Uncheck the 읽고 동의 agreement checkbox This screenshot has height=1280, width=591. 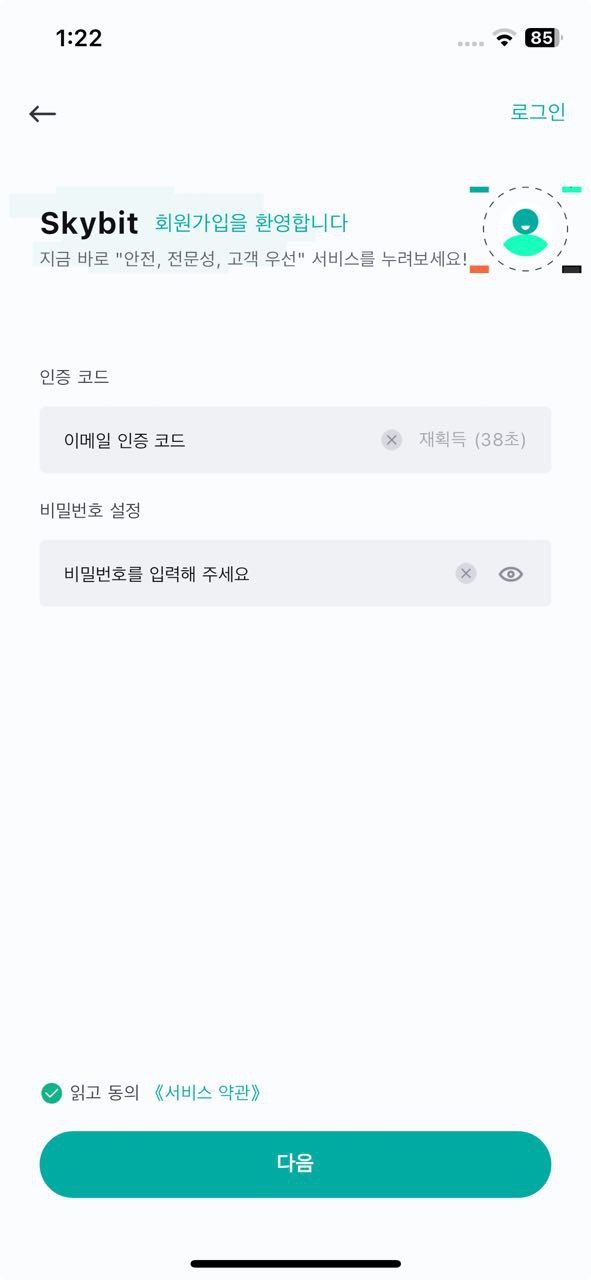52,1093
